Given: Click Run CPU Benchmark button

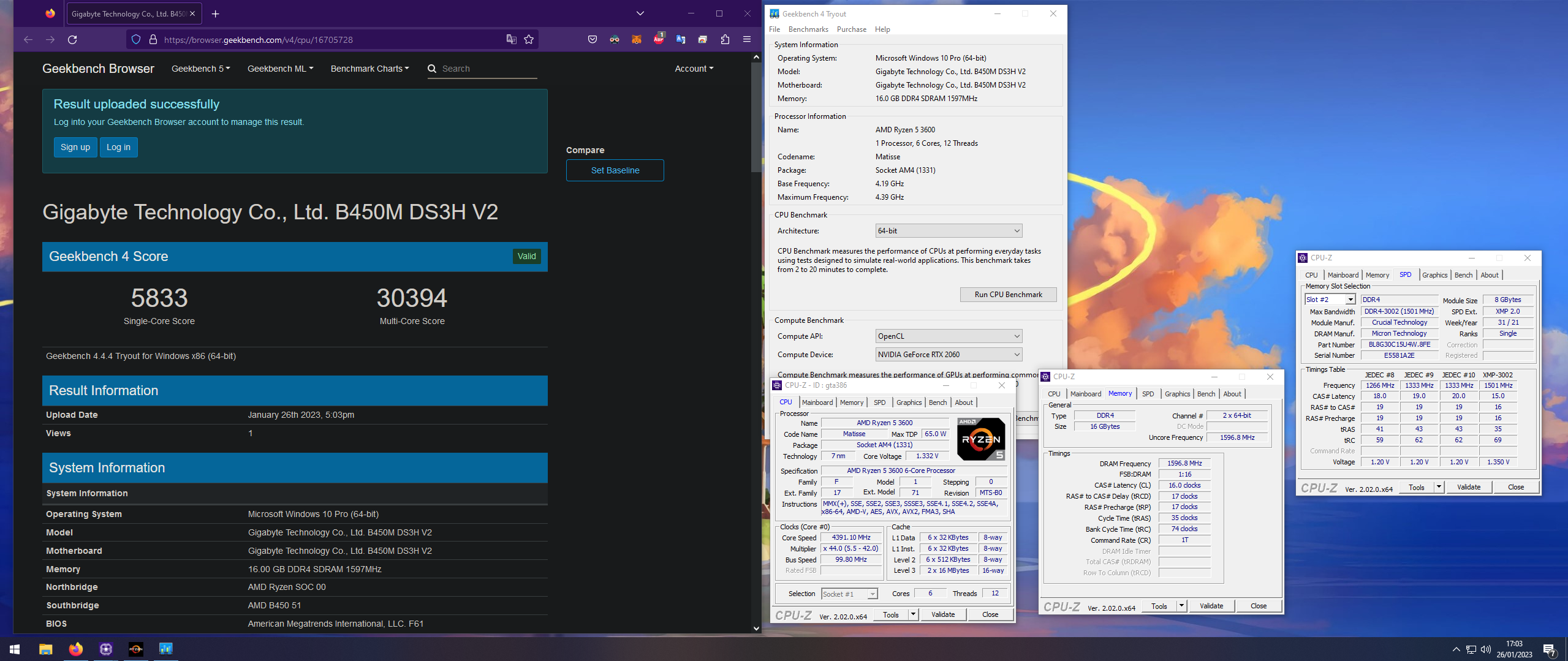Looking at the screenshot, I should tap(1008, 295).
